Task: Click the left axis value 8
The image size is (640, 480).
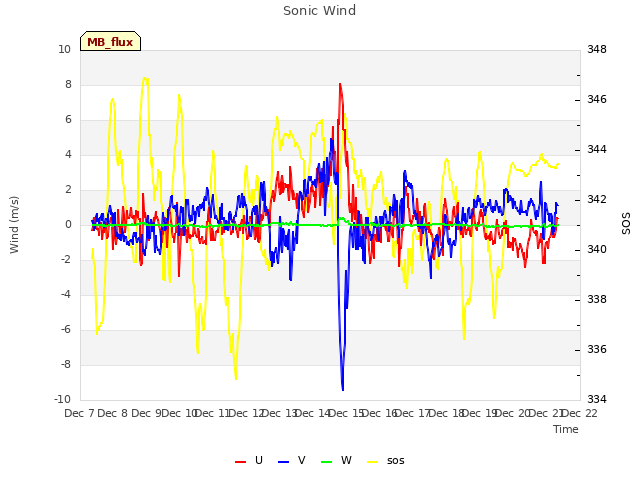Action: (68, 84)
